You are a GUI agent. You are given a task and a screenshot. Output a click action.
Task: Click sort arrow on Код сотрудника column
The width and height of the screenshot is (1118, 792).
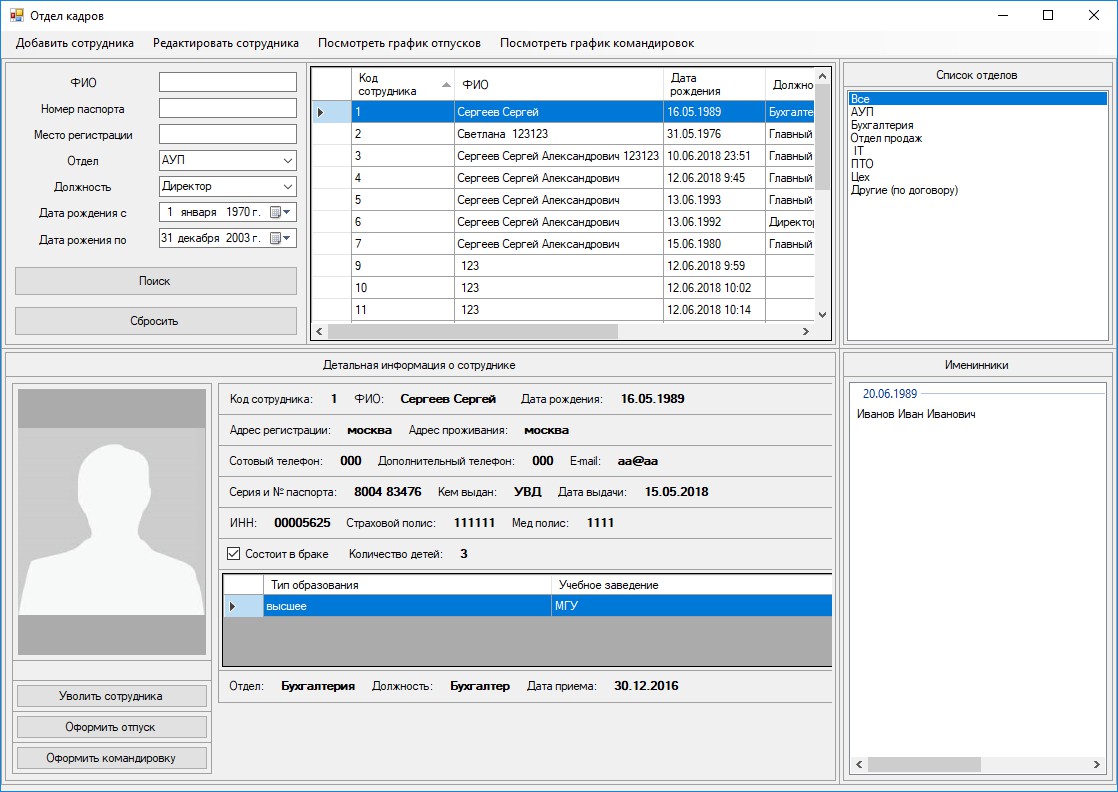click(x=445, y=84)
